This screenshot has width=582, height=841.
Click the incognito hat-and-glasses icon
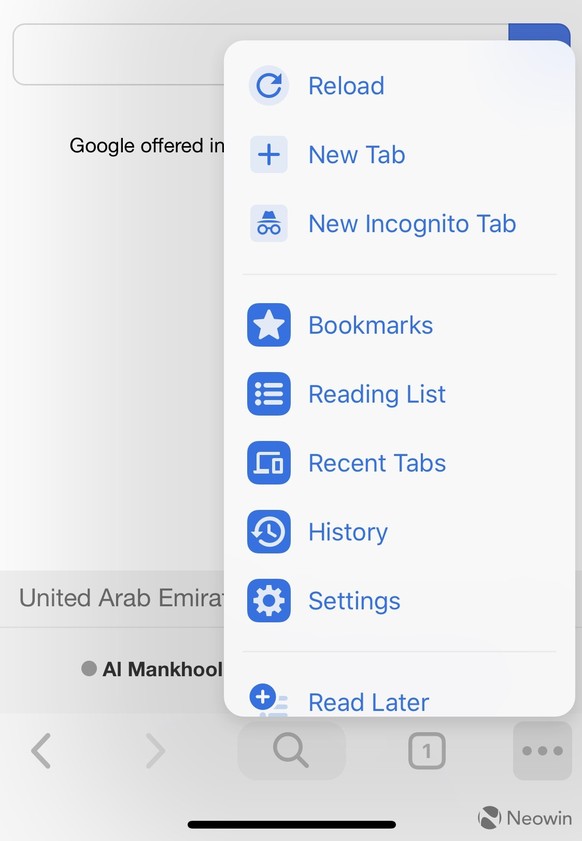tap(269, 223)
